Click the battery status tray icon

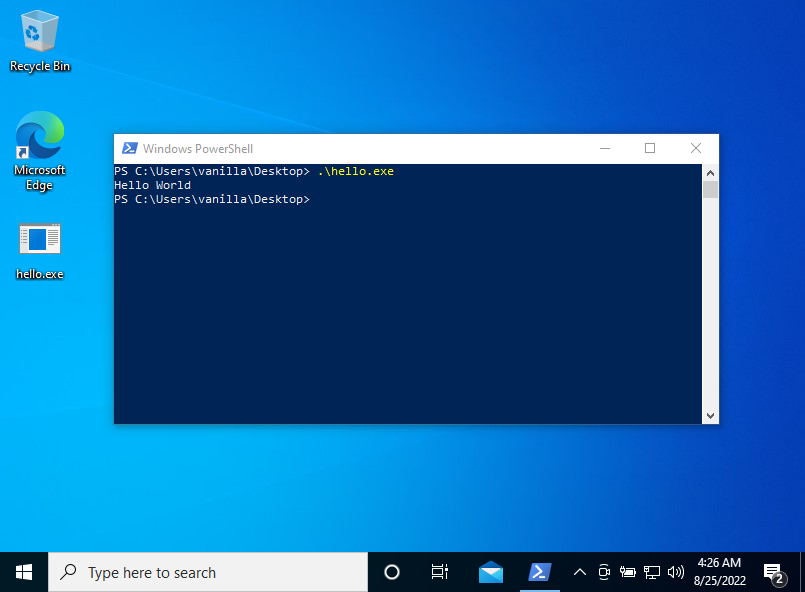click(x=628, y=572)
